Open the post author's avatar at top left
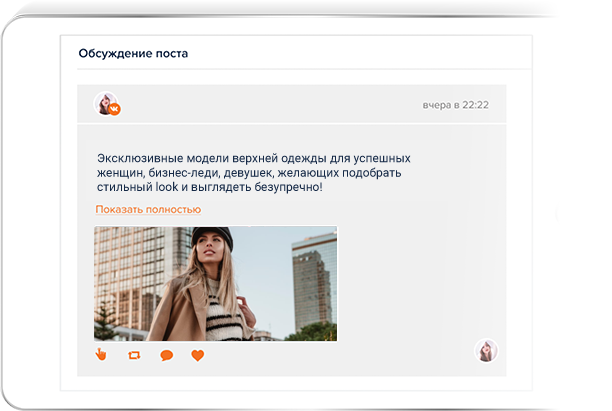This screenshot has width=612, height=411. (104, 103)
